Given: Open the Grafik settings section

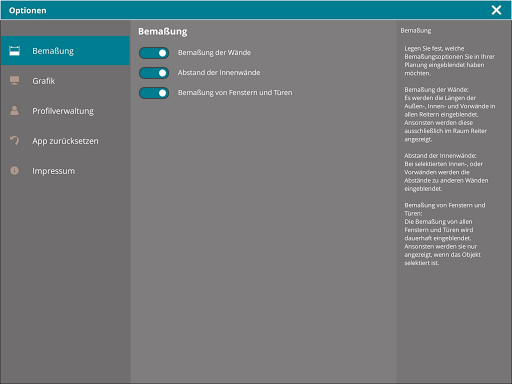Looking at the screenshot, I should click(x=65, y=81).
